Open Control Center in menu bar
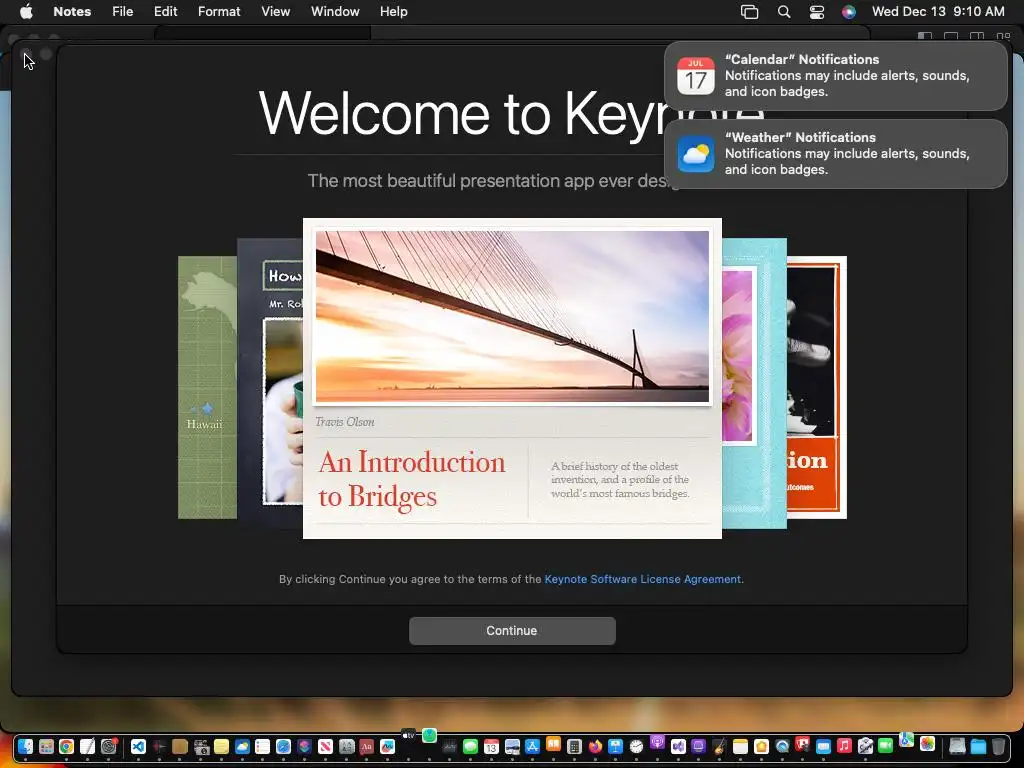 click(816, 12)
